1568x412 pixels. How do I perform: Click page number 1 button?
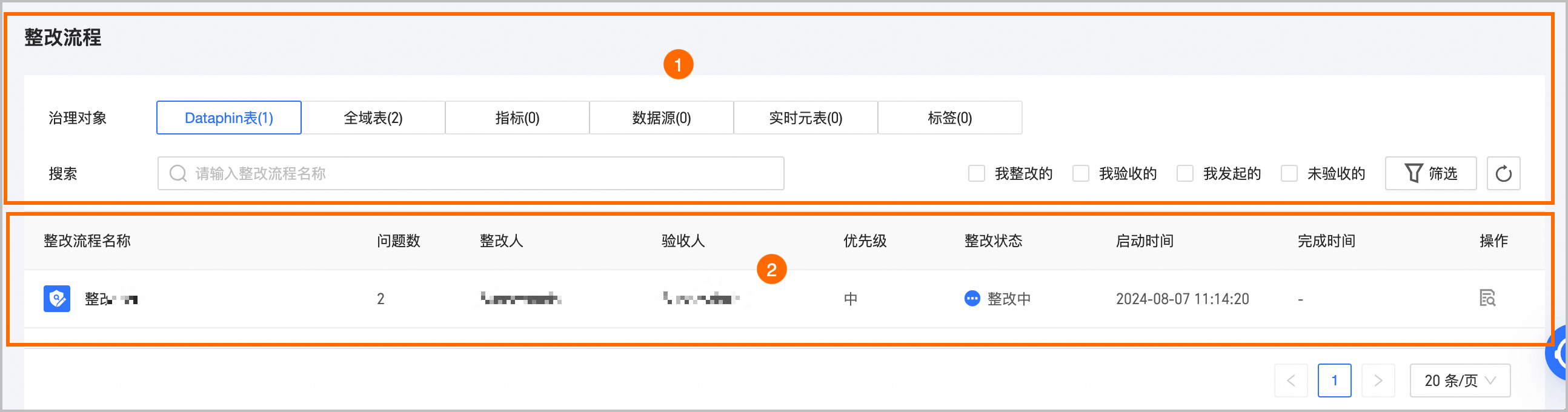pos(1334,380)
